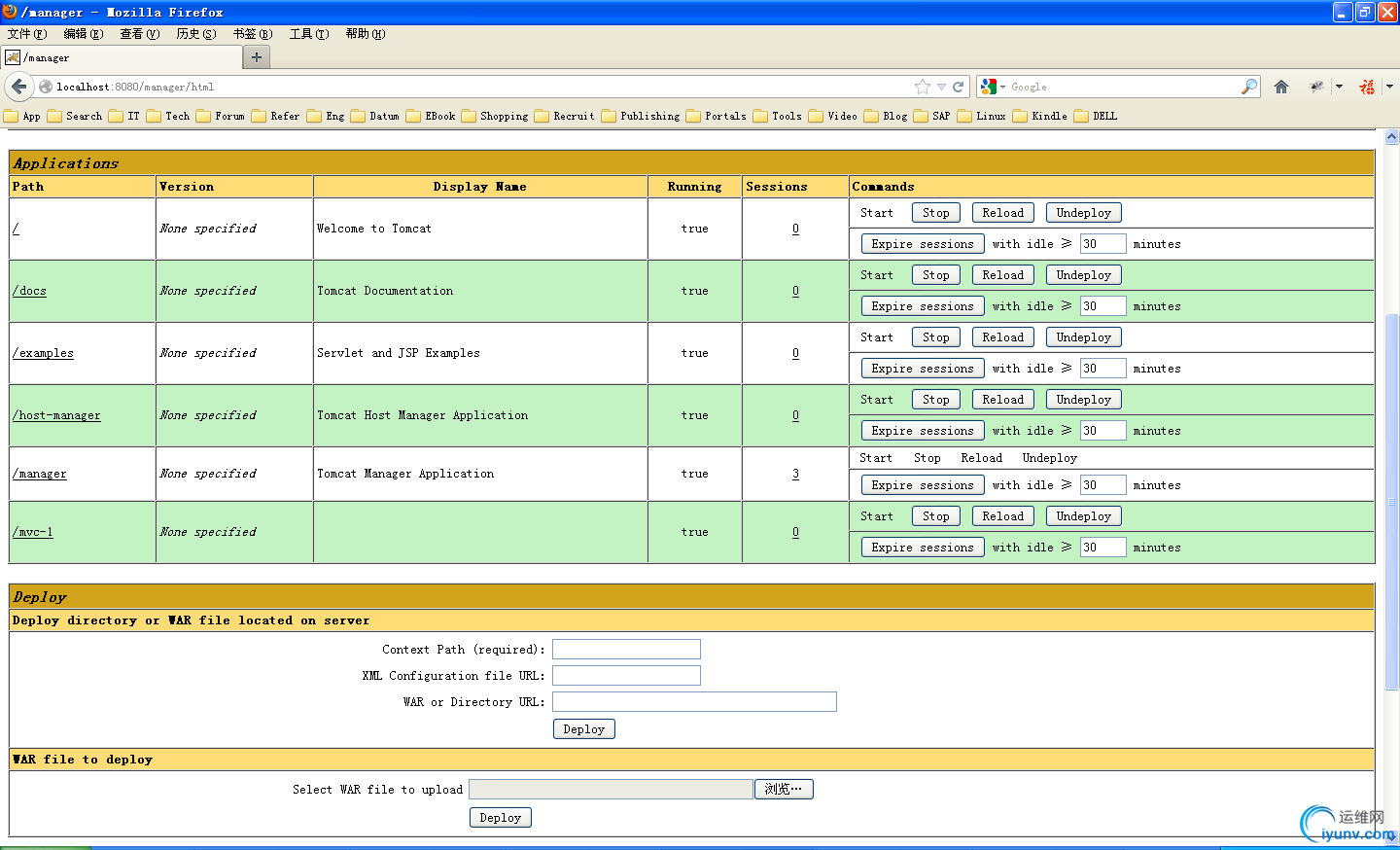
Task: Open the 书签 menu
Action: pos(252,34)
